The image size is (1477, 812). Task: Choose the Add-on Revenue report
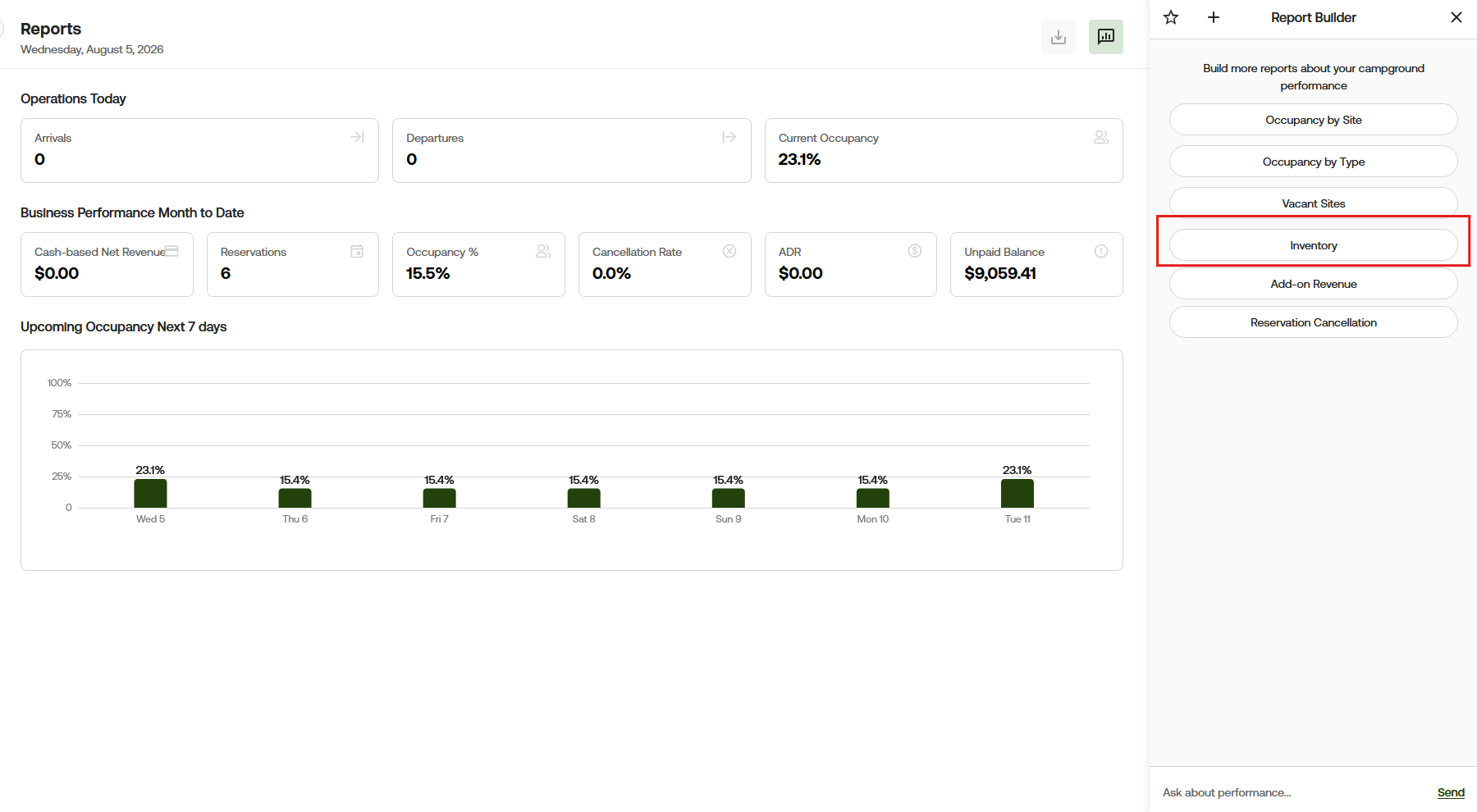coord(1313,284)
